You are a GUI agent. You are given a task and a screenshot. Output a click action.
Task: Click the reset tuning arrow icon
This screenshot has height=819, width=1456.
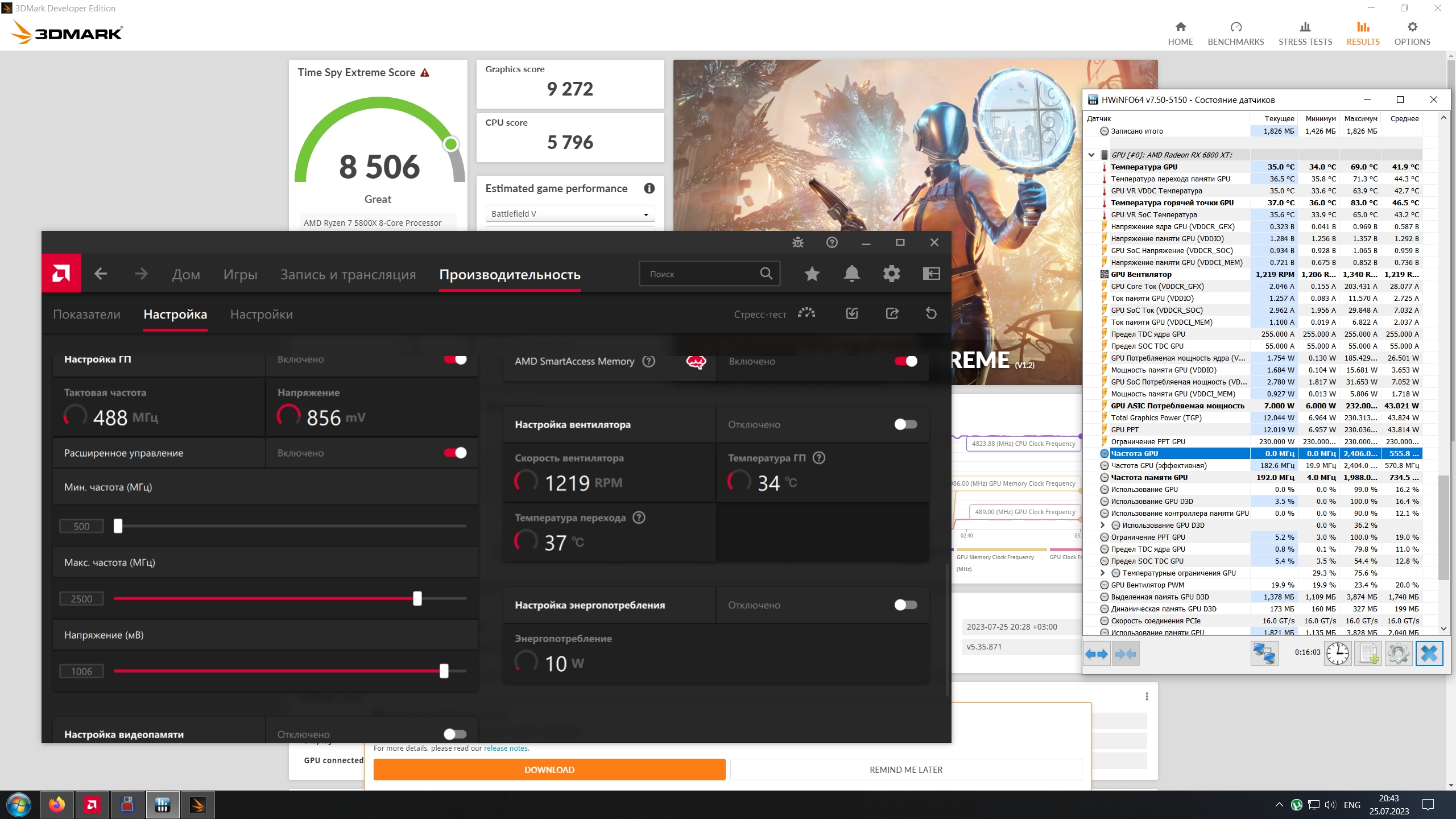click(931, 313)
